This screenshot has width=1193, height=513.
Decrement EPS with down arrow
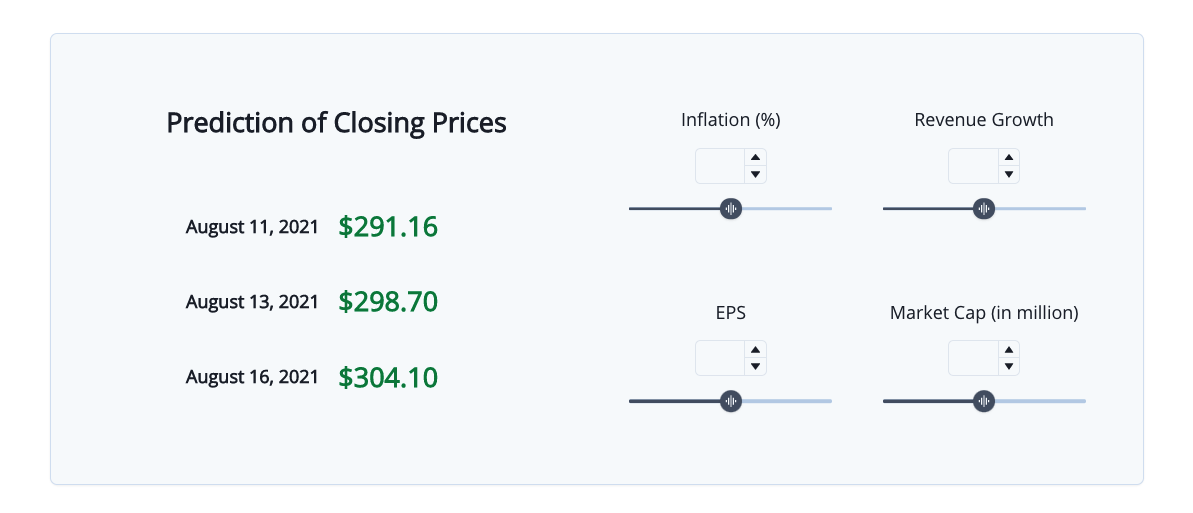756,367
